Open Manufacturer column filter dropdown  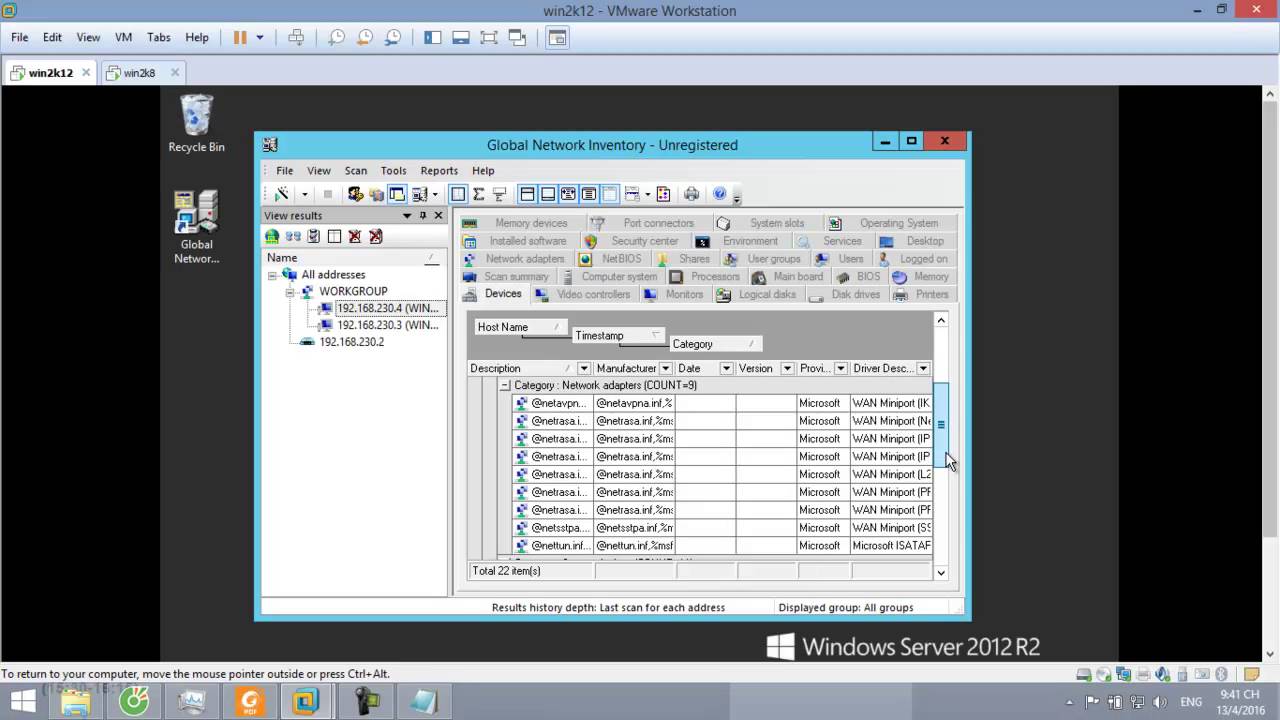coord(665,368)
